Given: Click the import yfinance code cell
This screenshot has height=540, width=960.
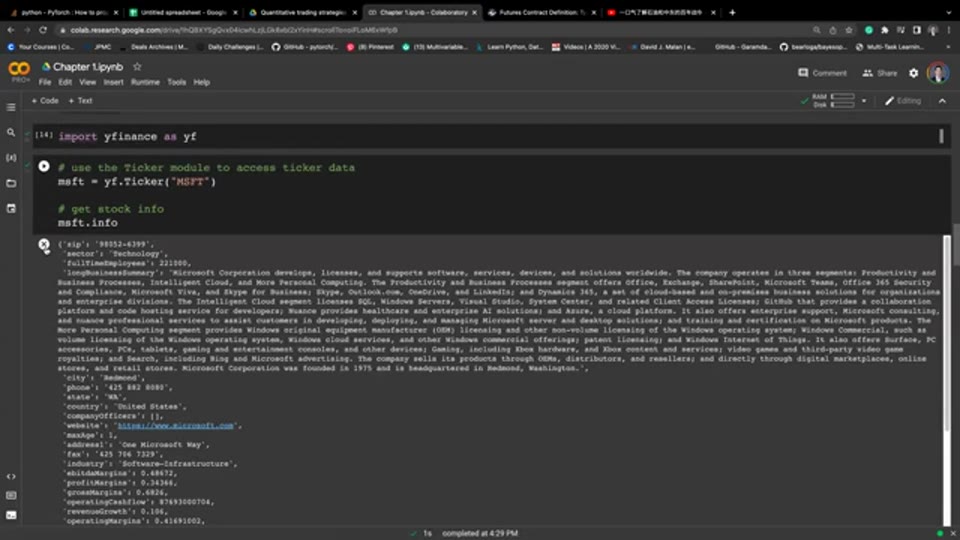Looking at the screenshot, I should (490, 136).
